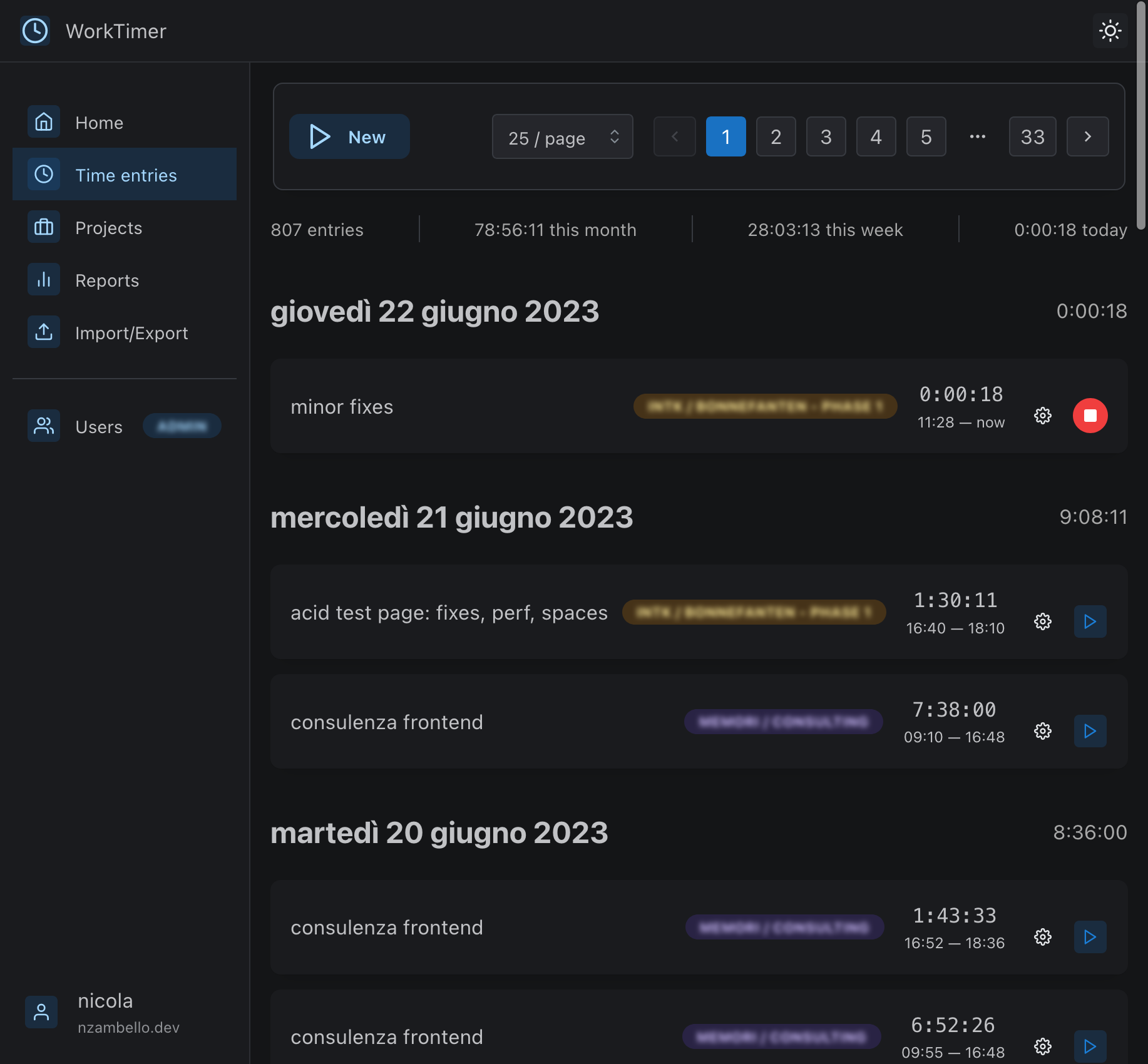This screenshot has height=1064, width=1148.
Task: Toggle light mode with the sun icon
Action: point(1110,31)
